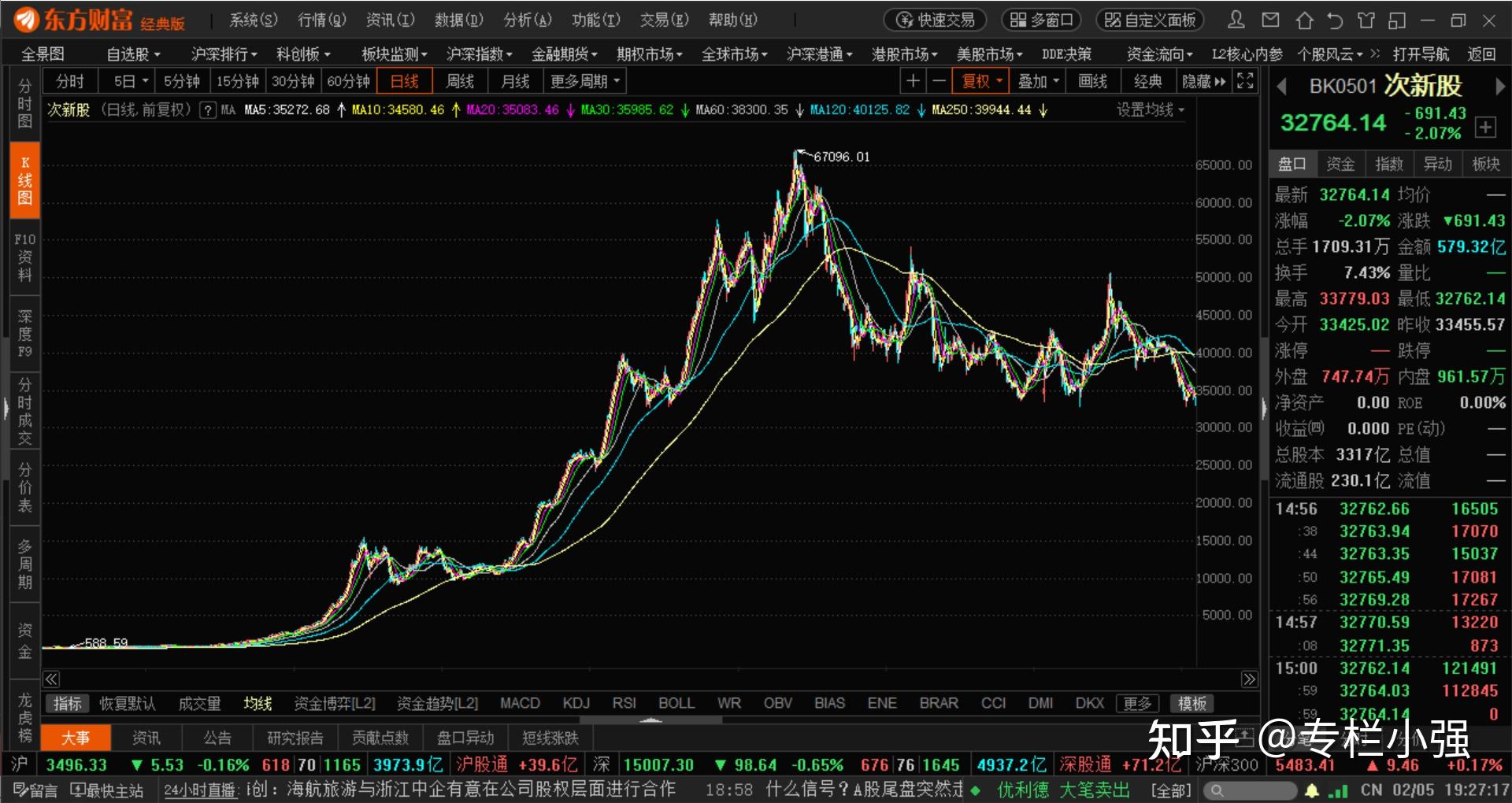Open the skin theme shirt icon

(x=1366, y=20)
